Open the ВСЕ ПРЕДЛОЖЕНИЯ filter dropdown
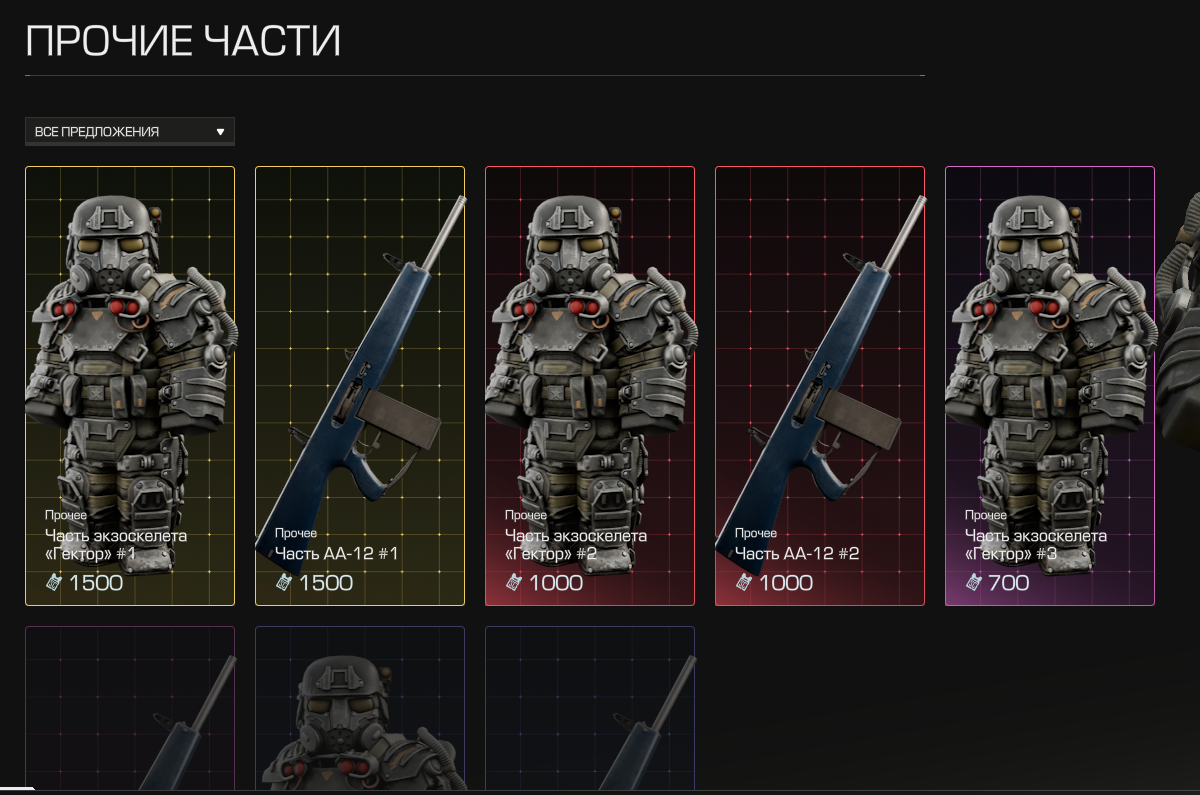This screenshot has height=795, width=1200. click(130, 131)
